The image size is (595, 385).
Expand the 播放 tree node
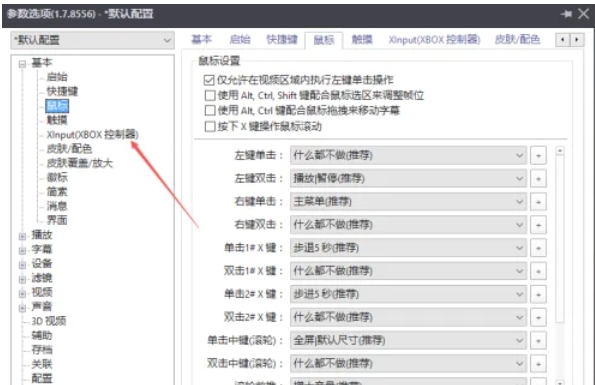click(22, 236)
